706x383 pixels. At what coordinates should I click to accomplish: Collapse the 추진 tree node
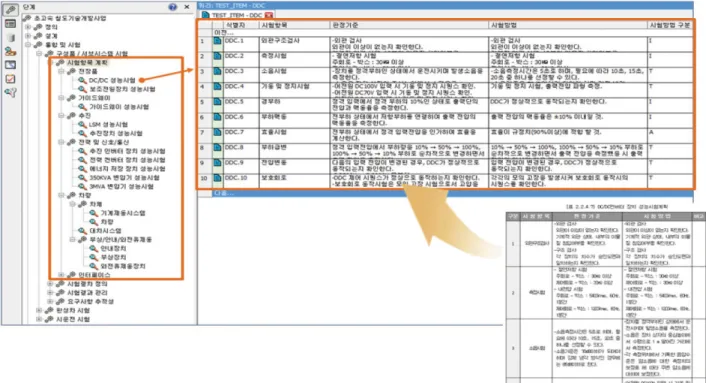click(x=61, y=116)
